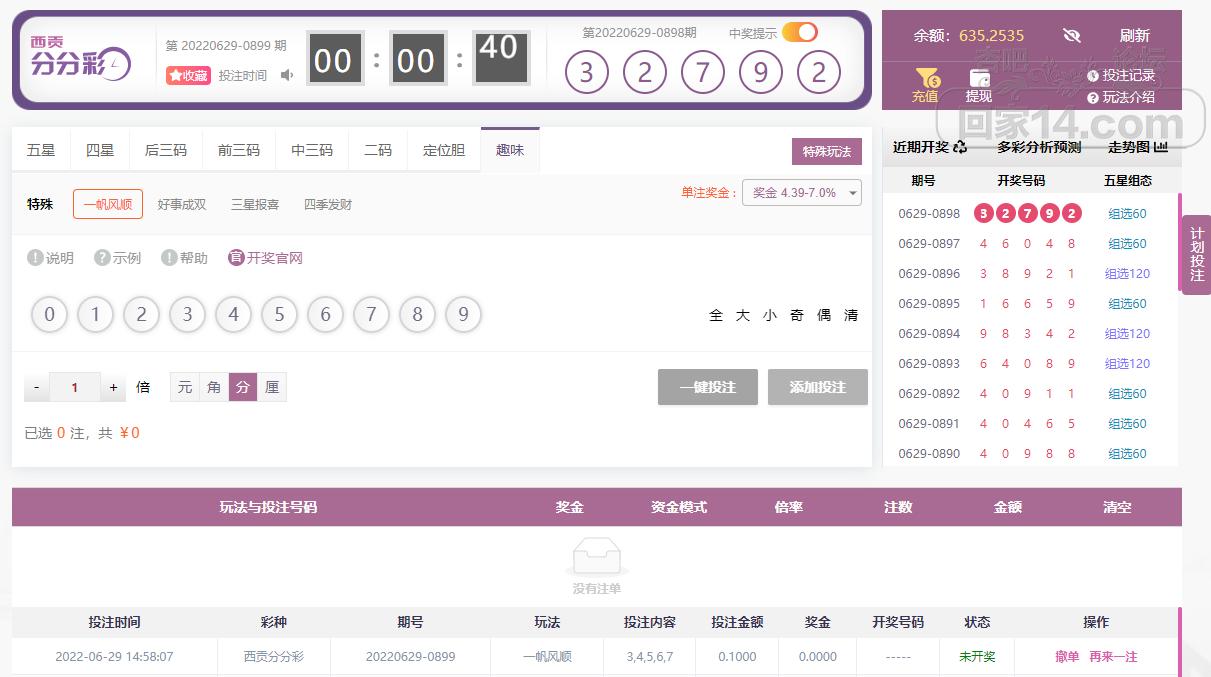Switch to the 五星 tab
This screenshot has width=1211, height=677.
click(41, 150)
